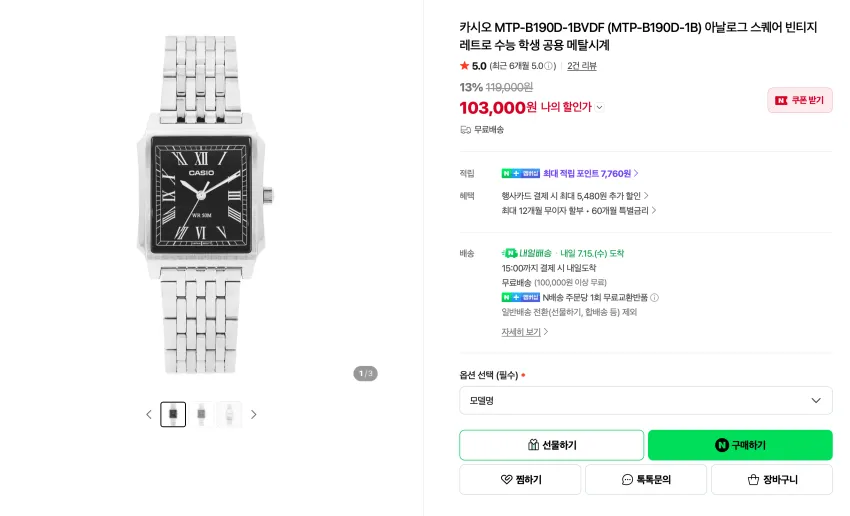Expand 나의 할인가 discount details arrow
The width and height of the screenshot is (850, 516).
[600, 107]
